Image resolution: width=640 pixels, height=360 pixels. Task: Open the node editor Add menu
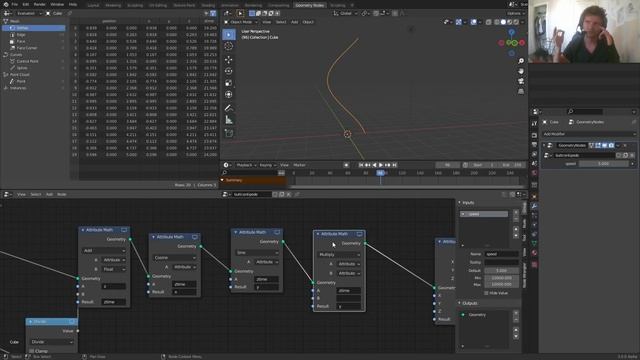[x=49, y=194]
